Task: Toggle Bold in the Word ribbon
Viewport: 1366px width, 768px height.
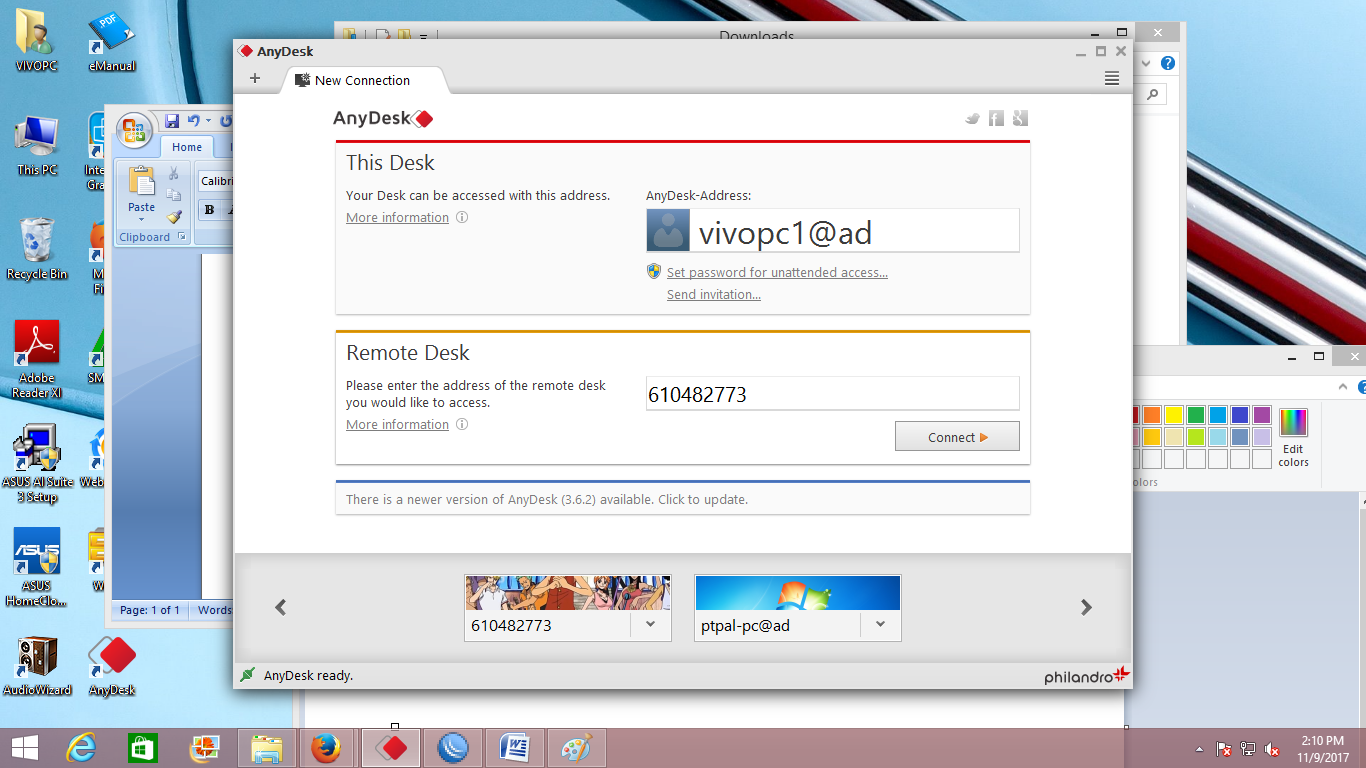Action: pyautogui.click(x=209, y=209)
